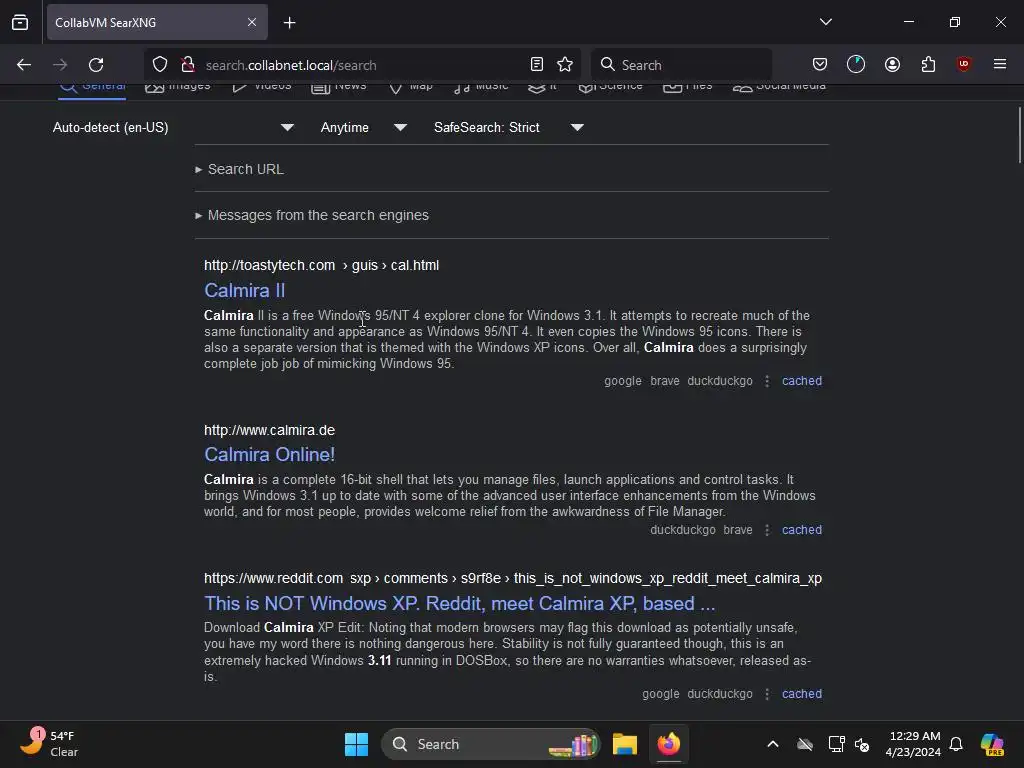Show hidden system tray icons
This screenshot has width=1024, height=768.
click(x=773, y=744)
